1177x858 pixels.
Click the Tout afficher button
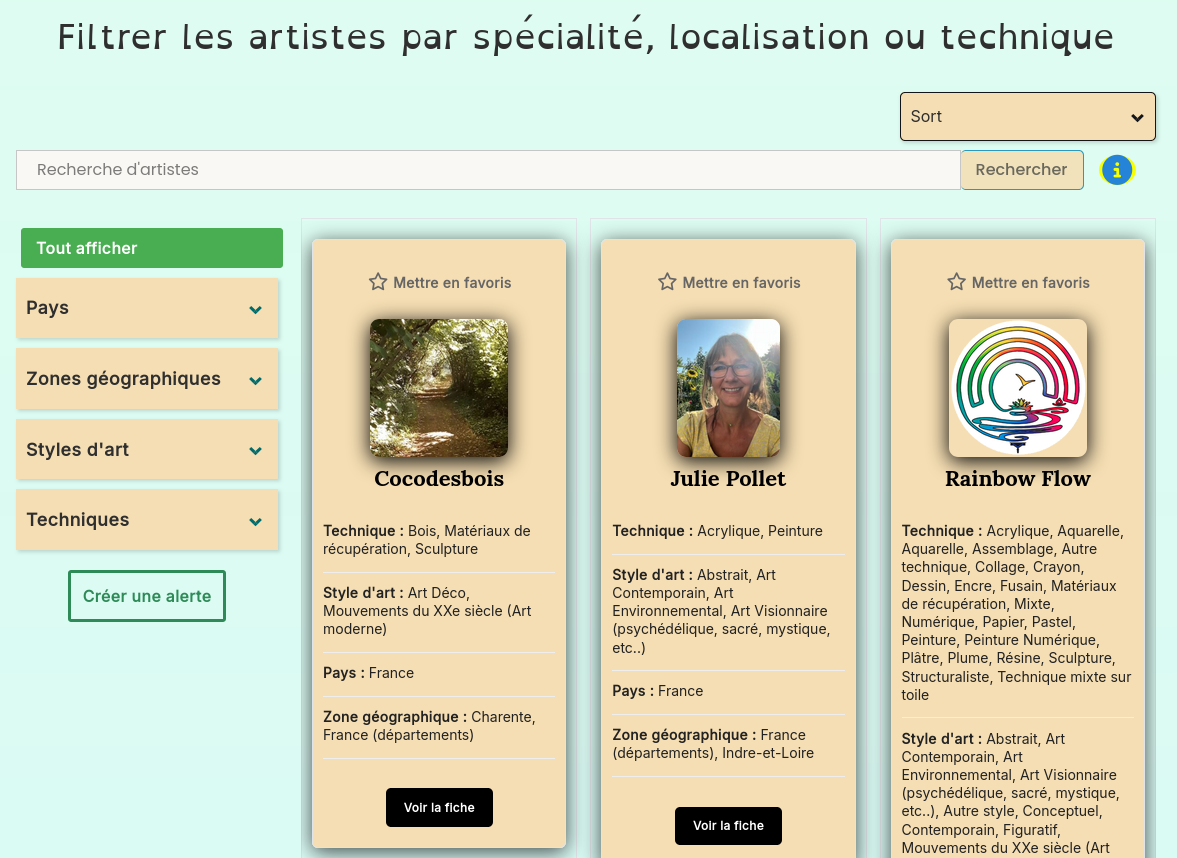(x=152, y=248)
